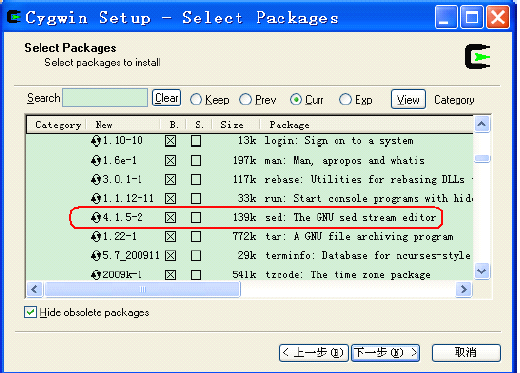520x373 pixels.
Task: Click the vertical scrollbar down arrow
Action: coord(481,271)
